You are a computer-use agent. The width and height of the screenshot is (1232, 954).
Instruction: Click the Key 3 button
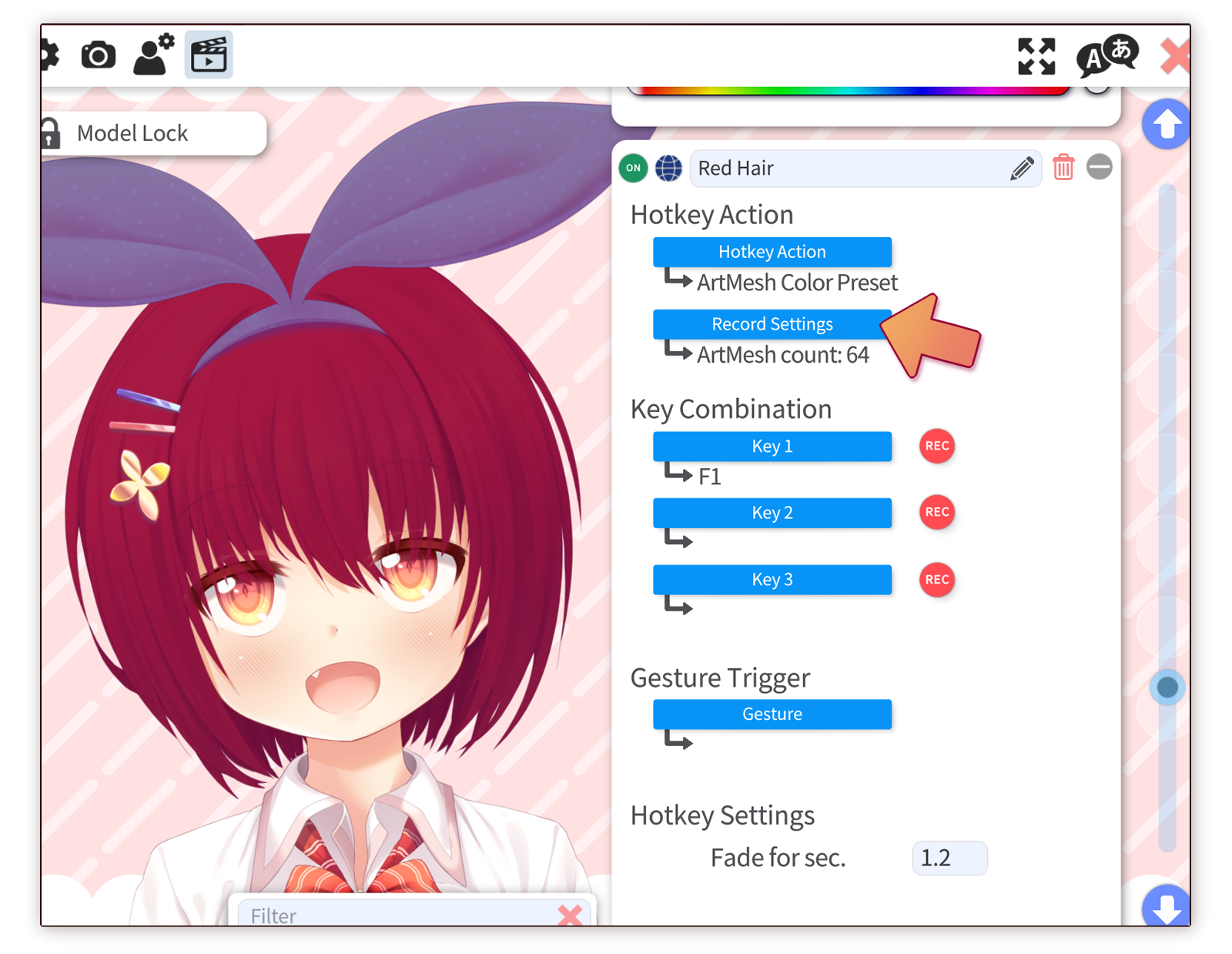click(x=772, y=580)
